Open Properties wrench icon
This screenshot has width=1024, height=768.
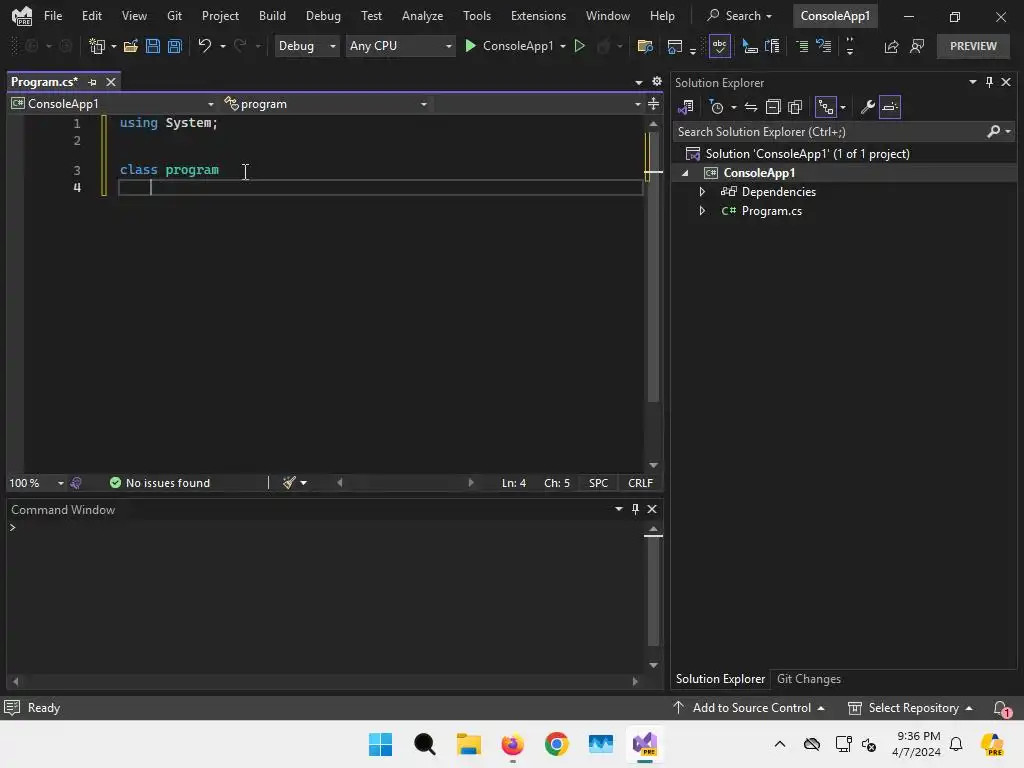[867, 106]
